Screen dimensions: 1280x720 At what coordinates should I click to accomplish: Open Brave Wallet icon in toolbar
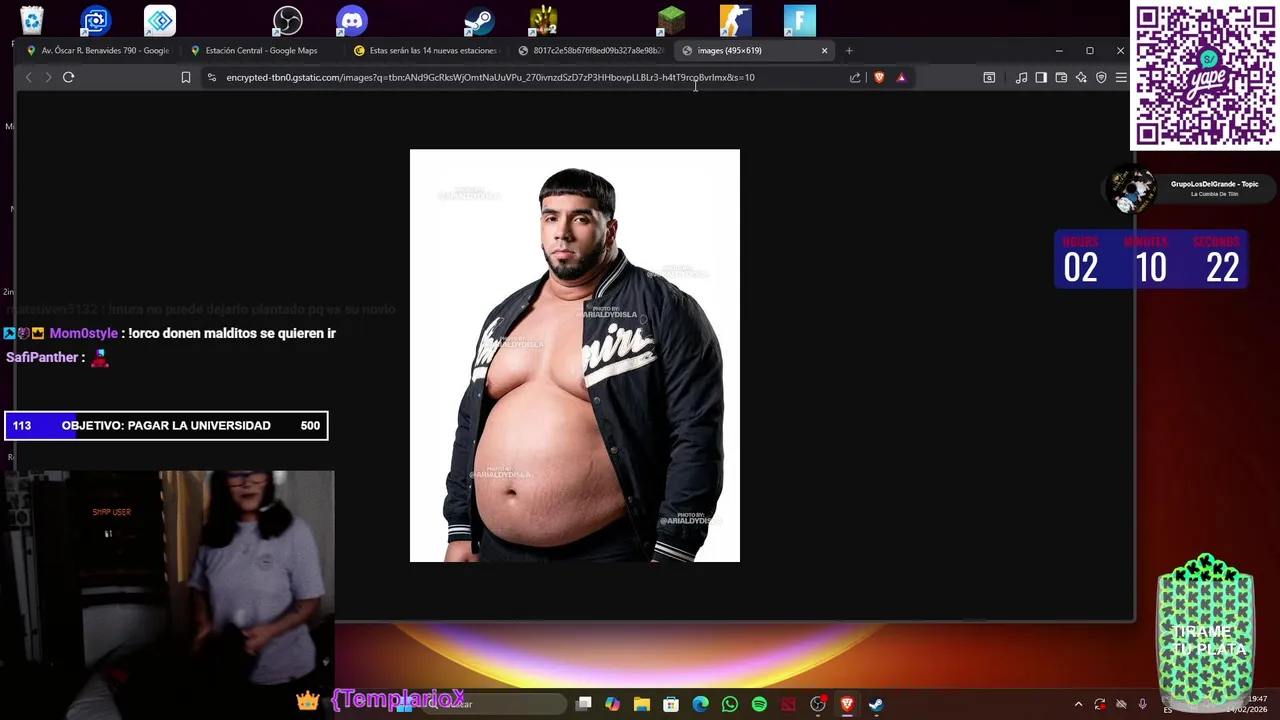1061,77
